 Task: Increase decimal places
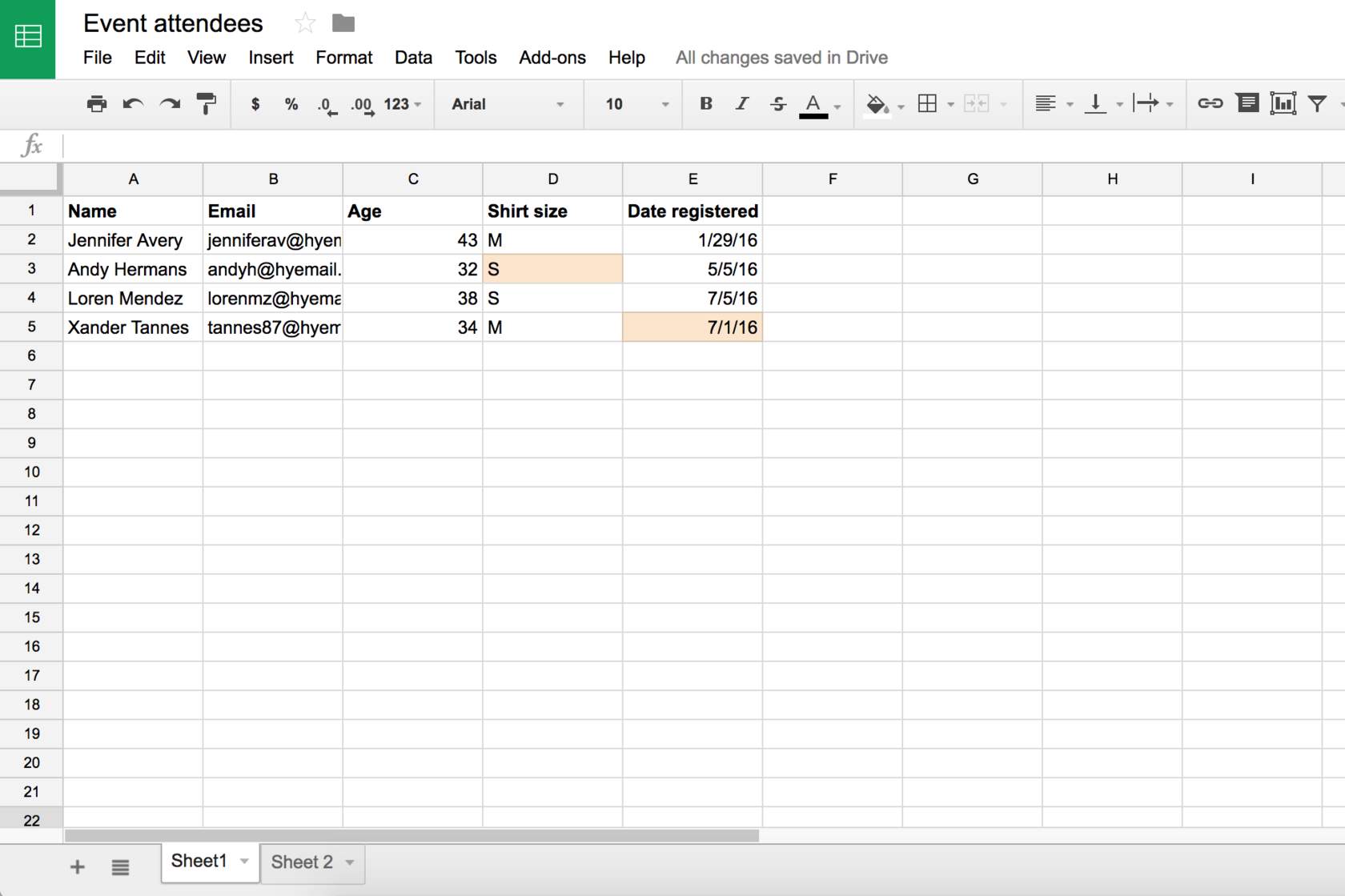click(361, 103)
